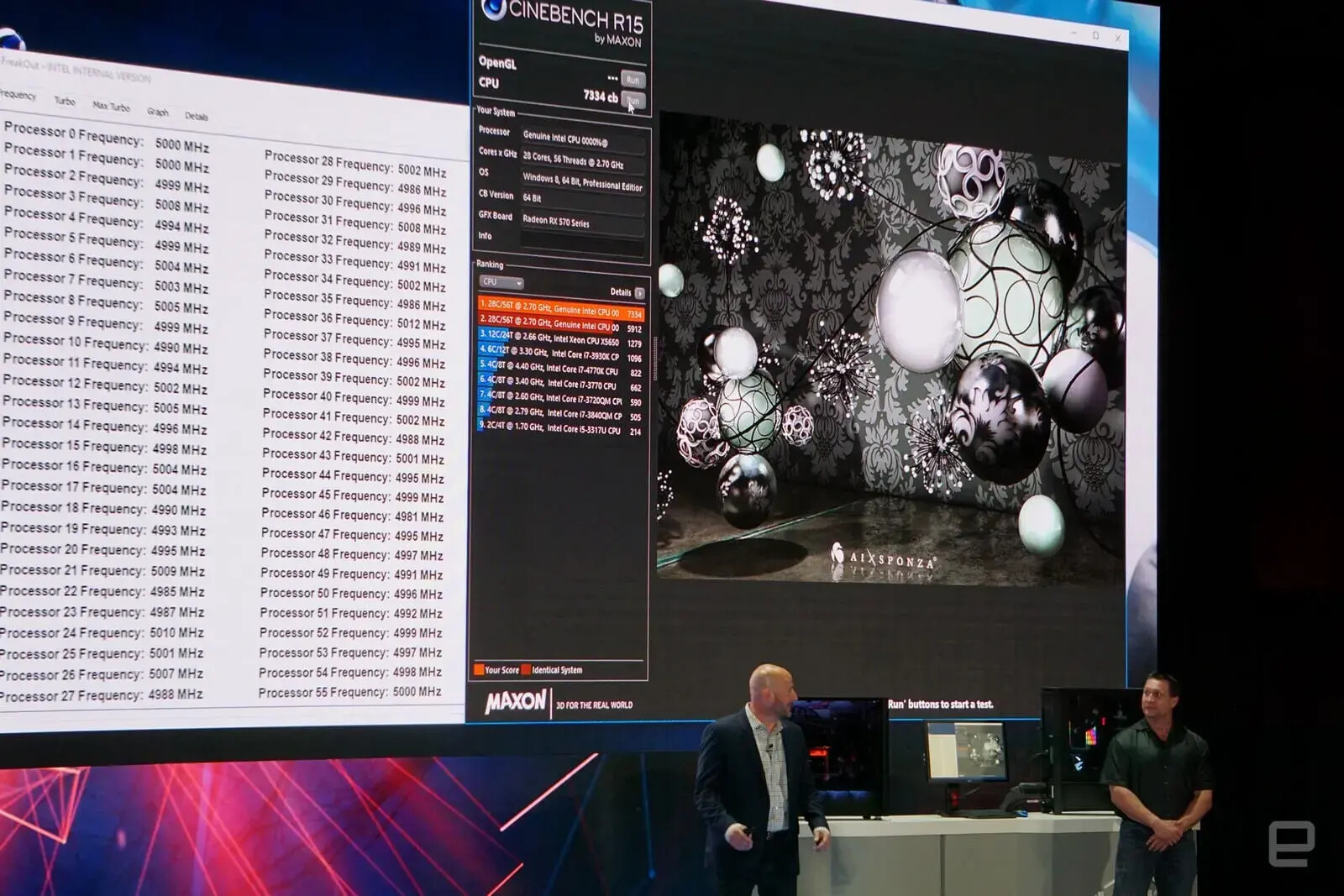Click the Cores x GHz value field
The height and width of the screenshot is (896, 1344).
(584, 160)
